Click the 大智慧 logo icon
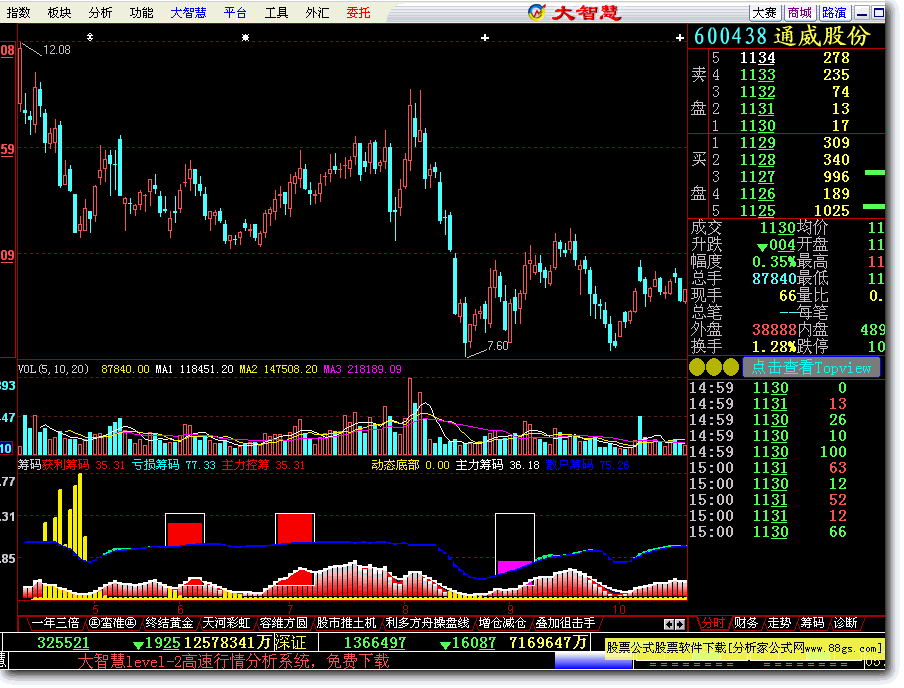 click(537, 12)
